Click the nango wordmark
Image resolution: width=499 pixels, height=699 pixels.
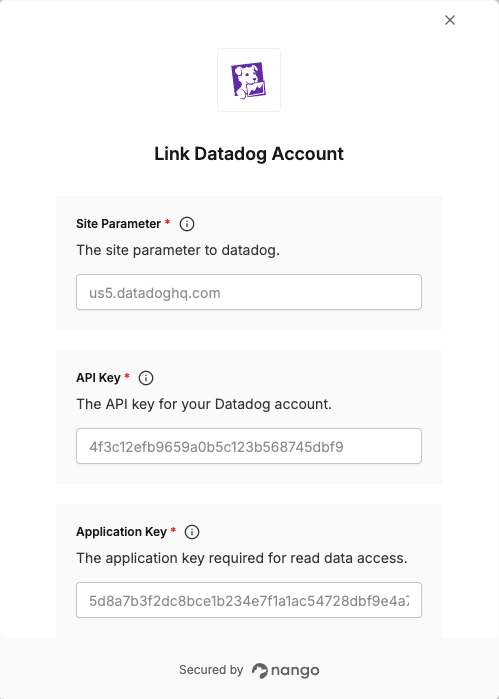pyautogui.click(x=295, y=670)
